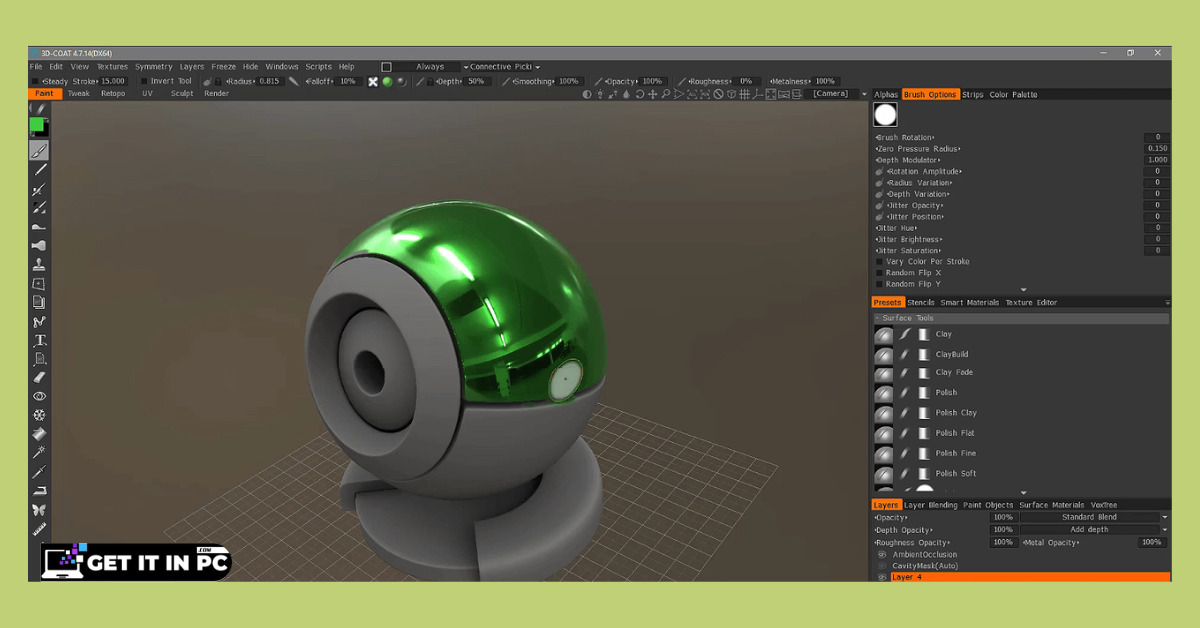Image resolution: width=1200 pixels, height=628 pixels.
Task: Select the Polish Soft preset
Action: coord(956,473)
